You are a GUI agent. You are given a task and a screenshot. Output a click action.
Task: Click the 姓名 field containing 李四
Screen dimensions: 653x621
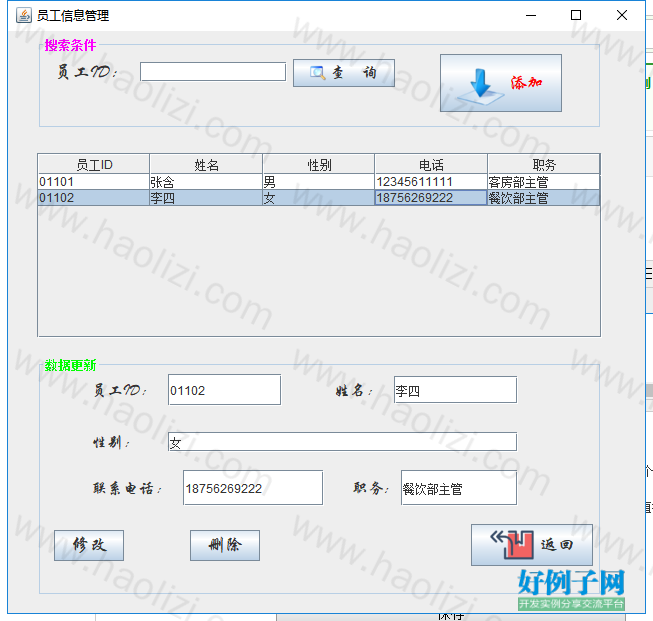coord(455,390)
